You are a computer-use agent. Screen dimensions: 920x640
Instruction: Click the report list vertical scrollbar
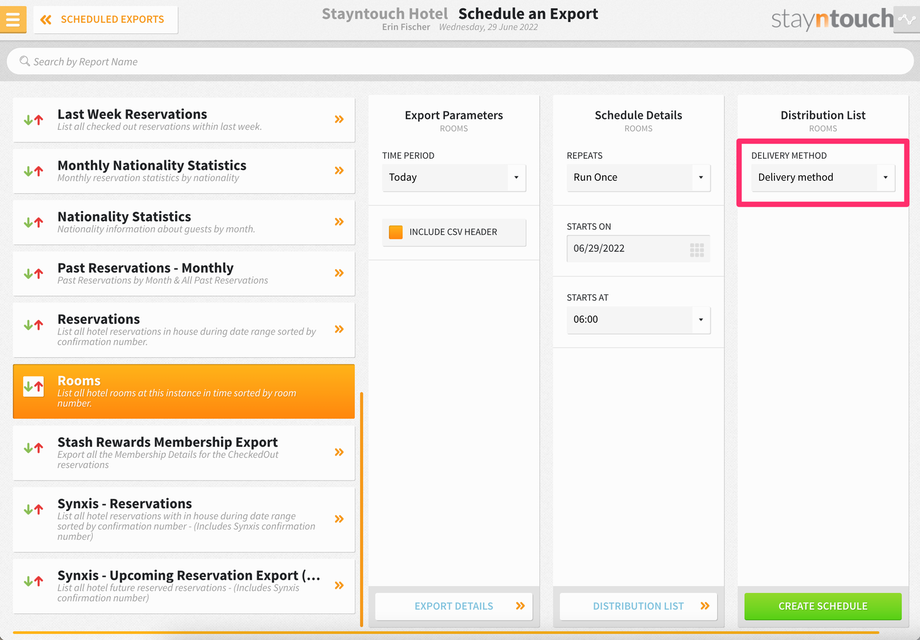361,509
